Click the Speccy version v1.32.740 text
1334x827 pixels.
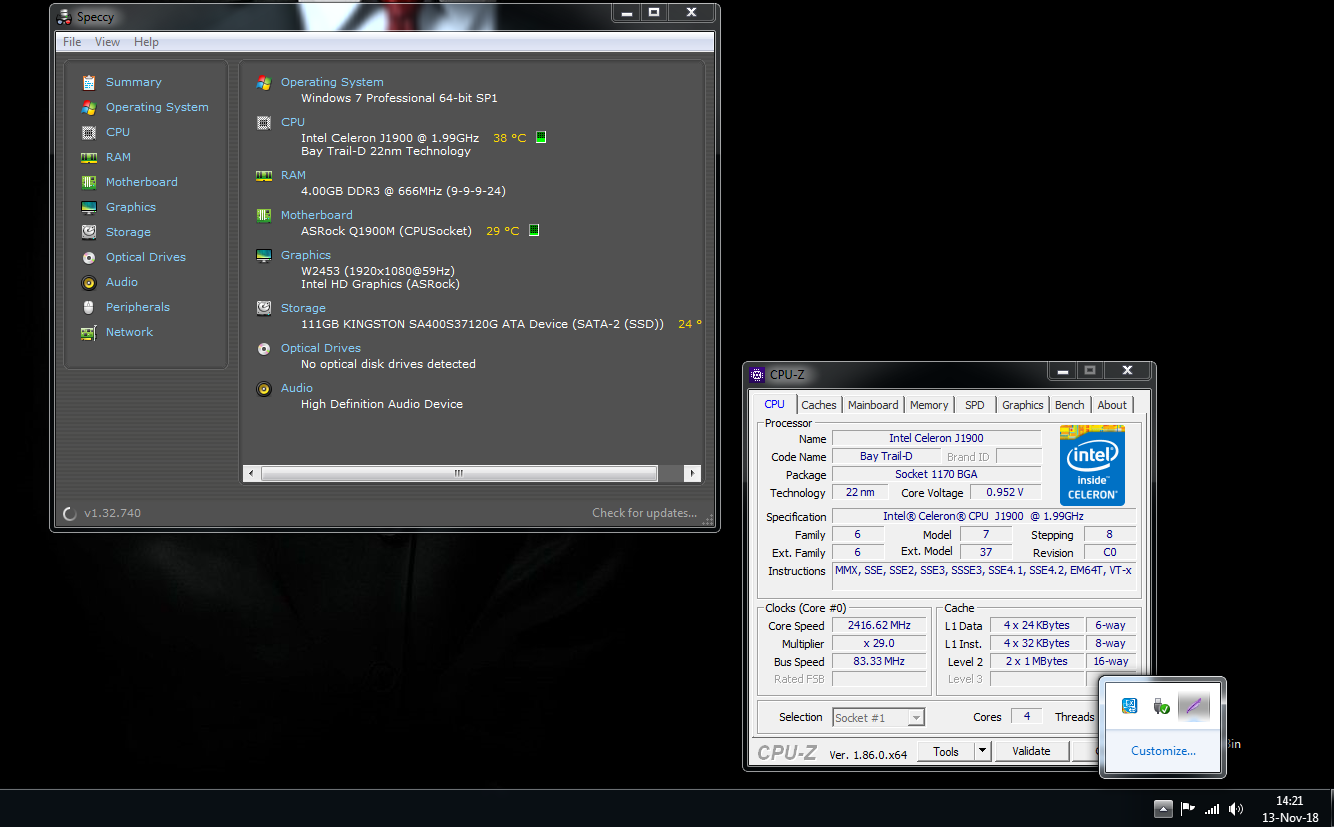click(x=112, y=513)
